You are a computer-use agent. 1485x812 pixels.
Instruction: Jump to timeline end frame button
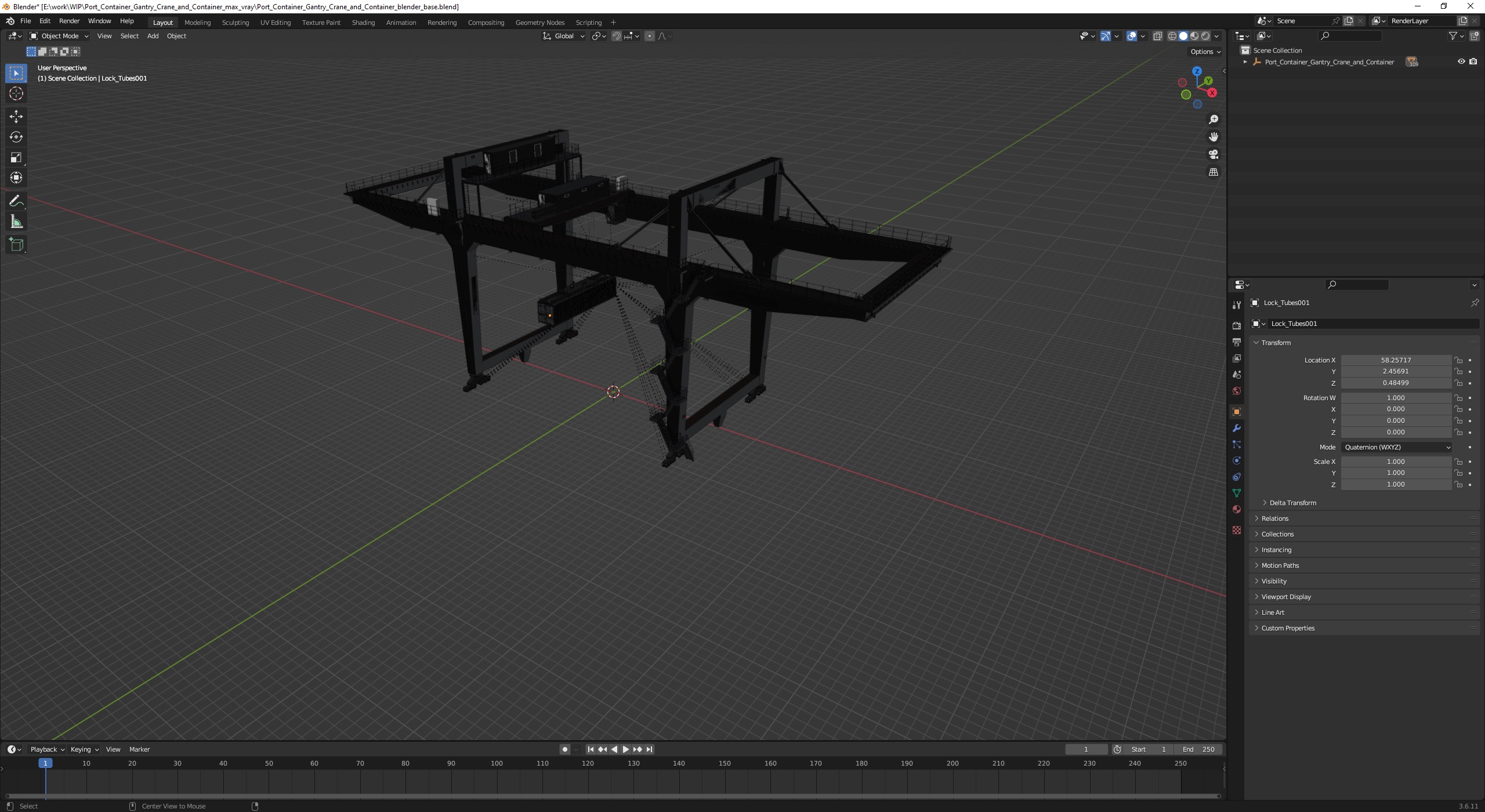tap(649, 749)
